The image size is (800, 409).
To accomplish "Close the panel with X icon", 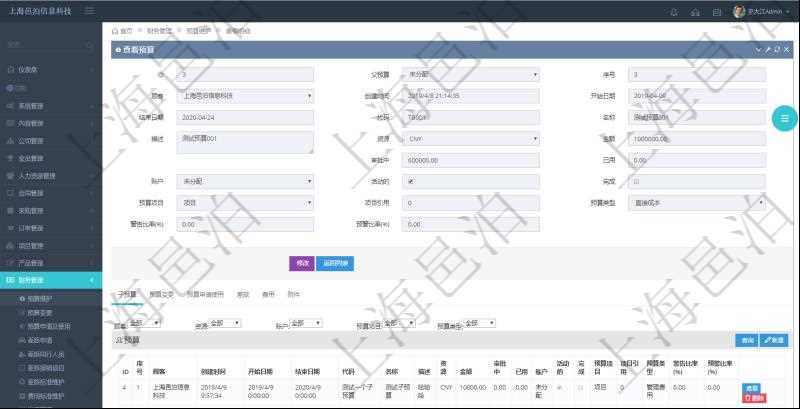I will (785, 49).
